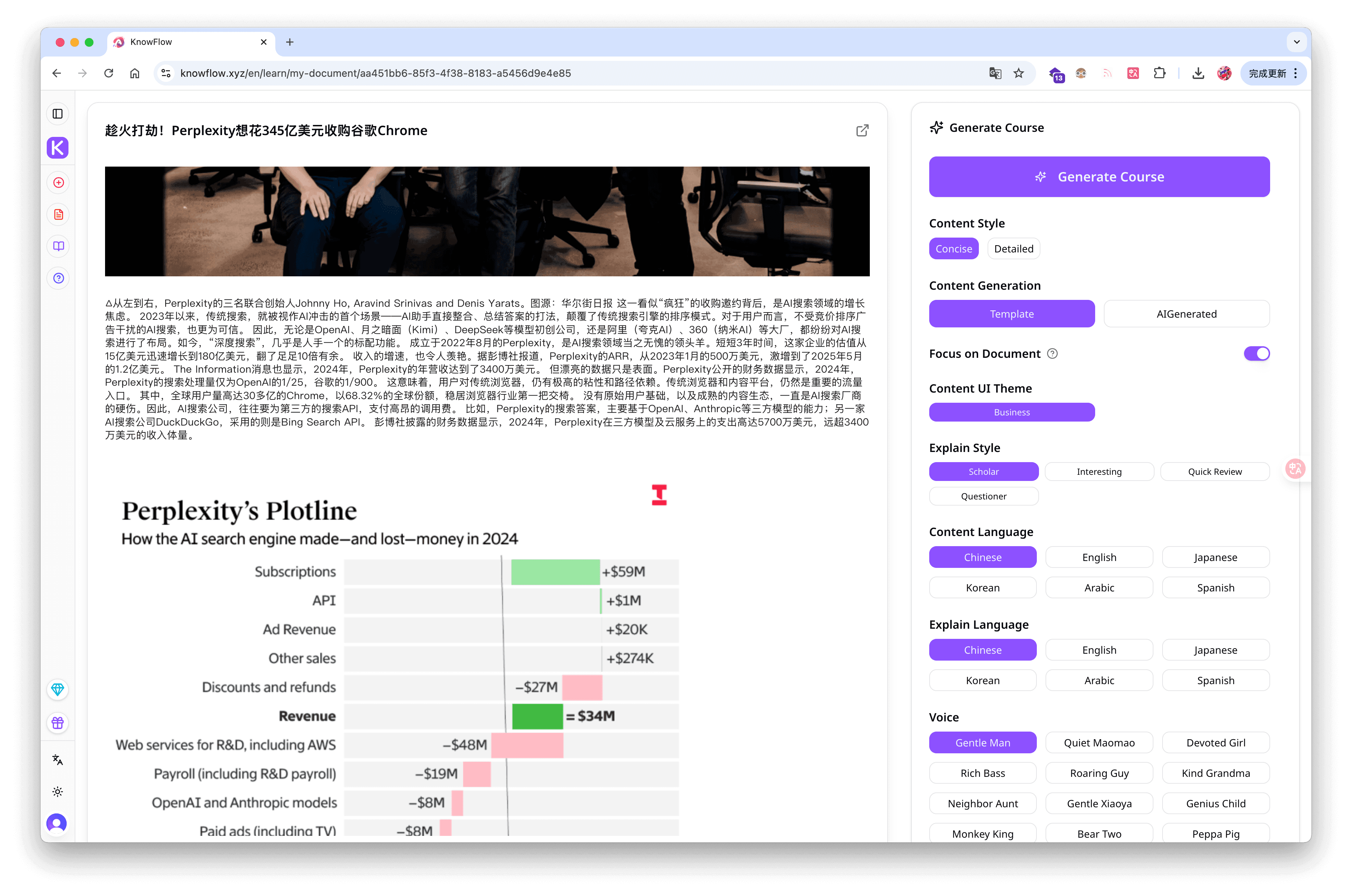Open the language translate sidebar icon

pyautogui.click(x=58, y=759)
